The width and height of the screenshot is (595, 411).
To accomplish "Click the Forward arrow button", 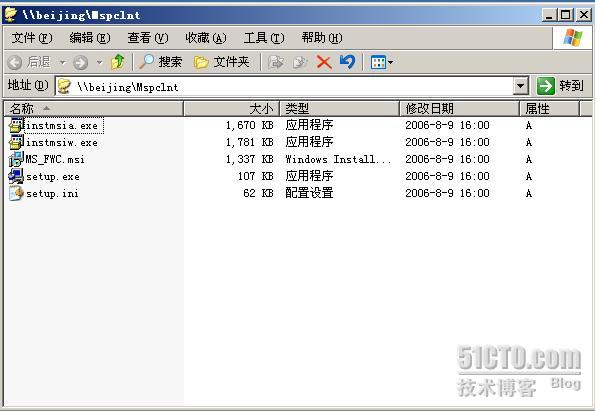I will pos(80,62).
